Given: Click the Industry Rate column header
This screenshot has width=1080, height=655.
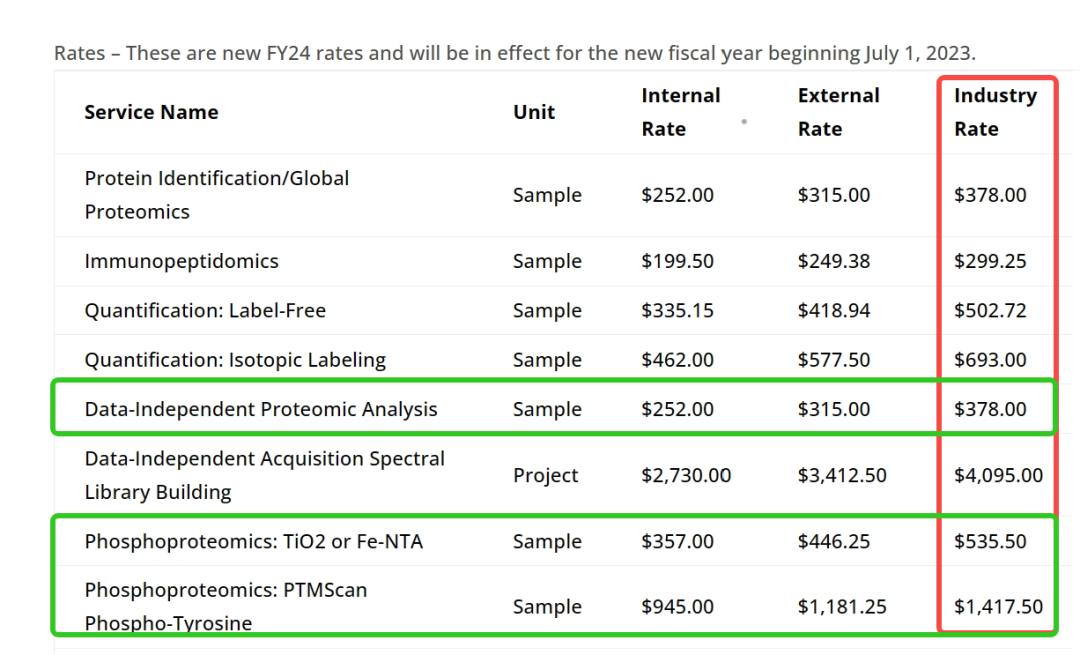Looking at the screenshot, I should tap(995, 112).
